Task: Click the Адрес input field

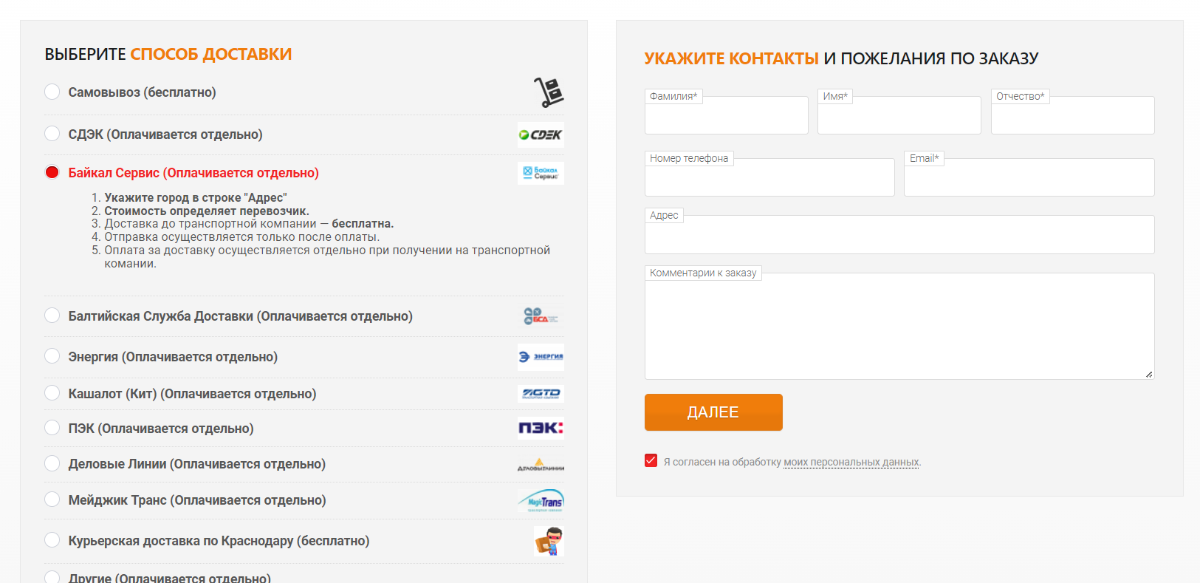Action: pos(899,237)
